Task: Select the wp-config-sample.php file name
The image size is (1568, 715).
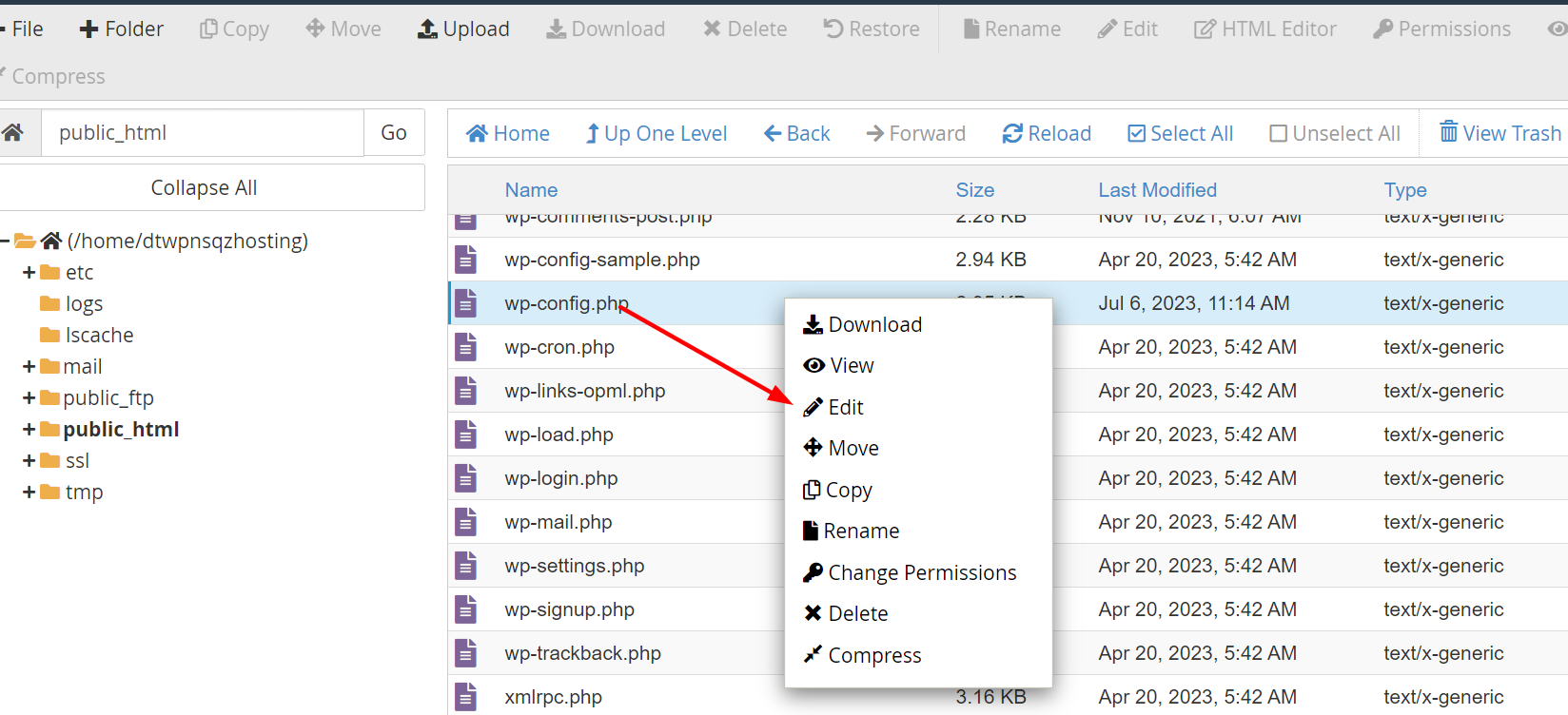Action: tap(602, 260)
